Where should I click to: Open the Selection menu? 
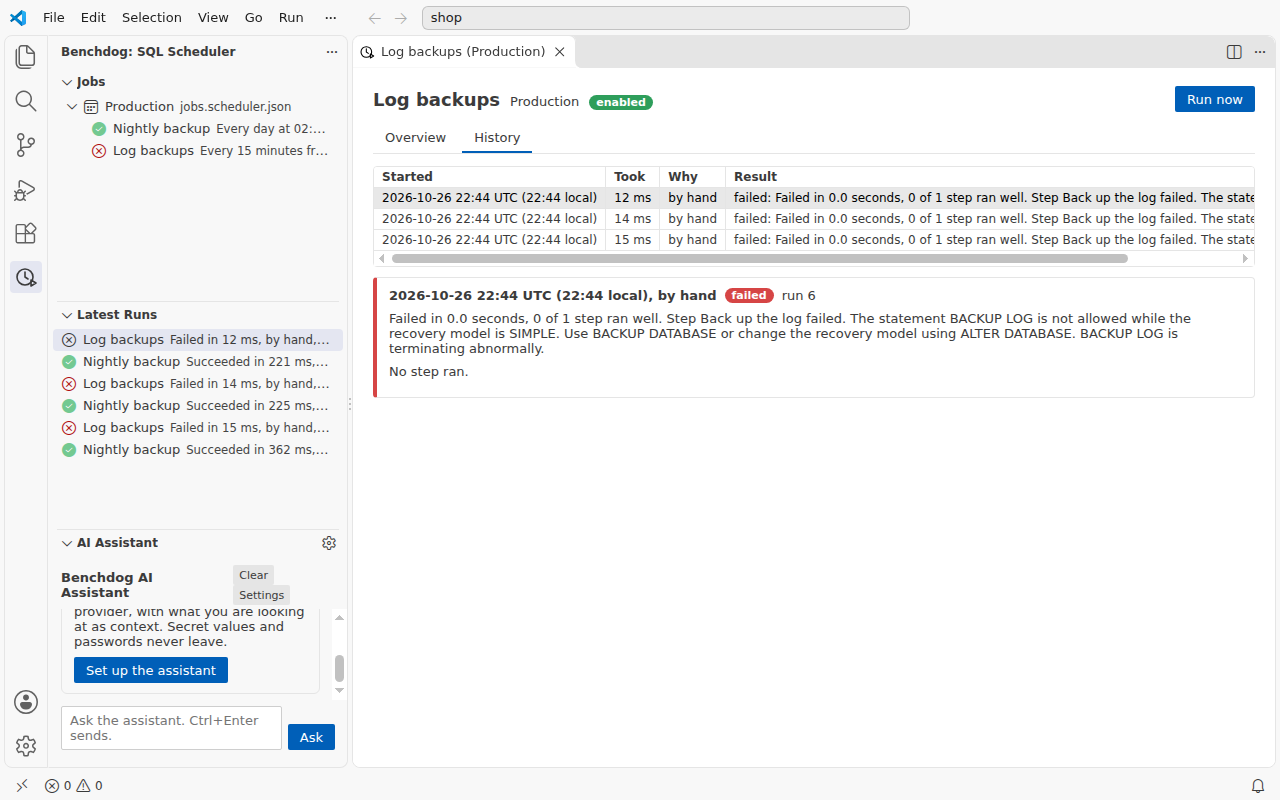(x=152, y=18)
